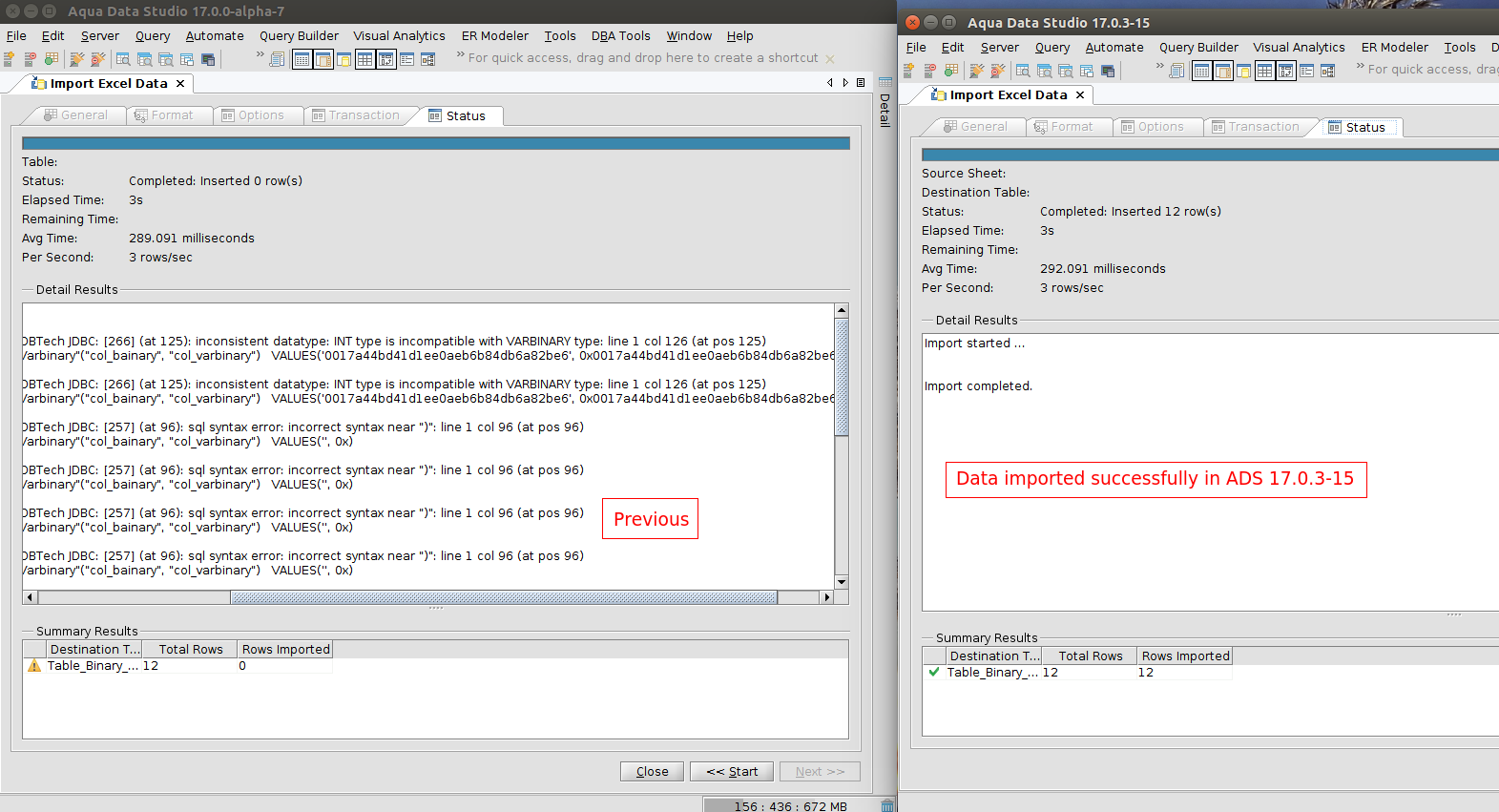Open the single-table magnifier query icon in alpha-7 toolbar
Screen dimensions: 1499x812
point(123,59)
